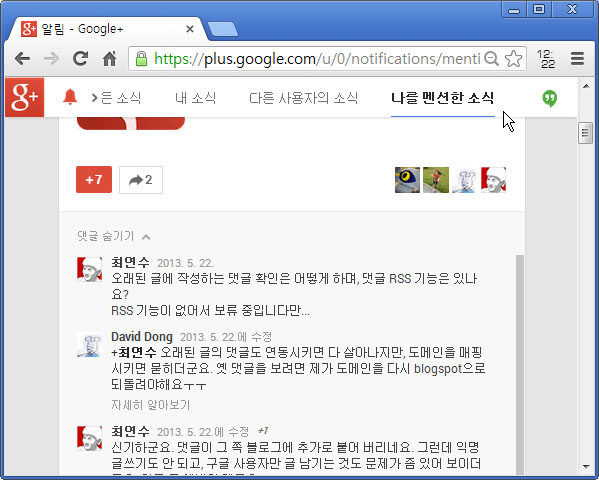The image size is (599, 480).
Task: Open David Dong's profile name link
Action: pos(142,337)
